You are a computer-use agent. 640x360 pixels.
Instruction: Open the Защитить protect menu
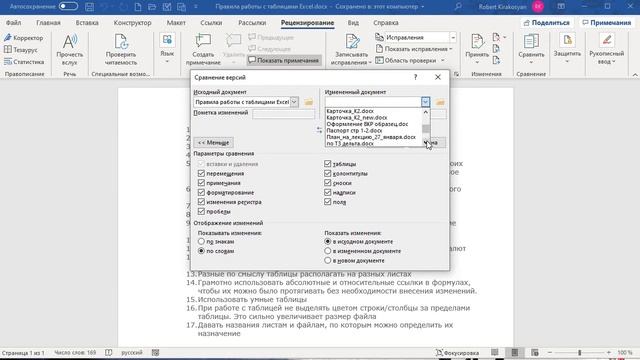pos(567,49)
